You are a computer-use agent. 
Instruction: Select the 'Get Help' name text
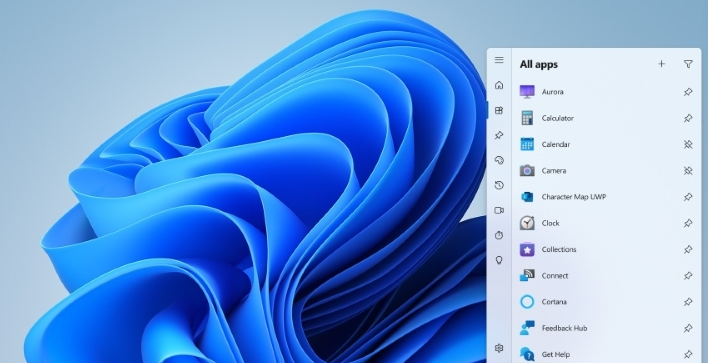556,354
